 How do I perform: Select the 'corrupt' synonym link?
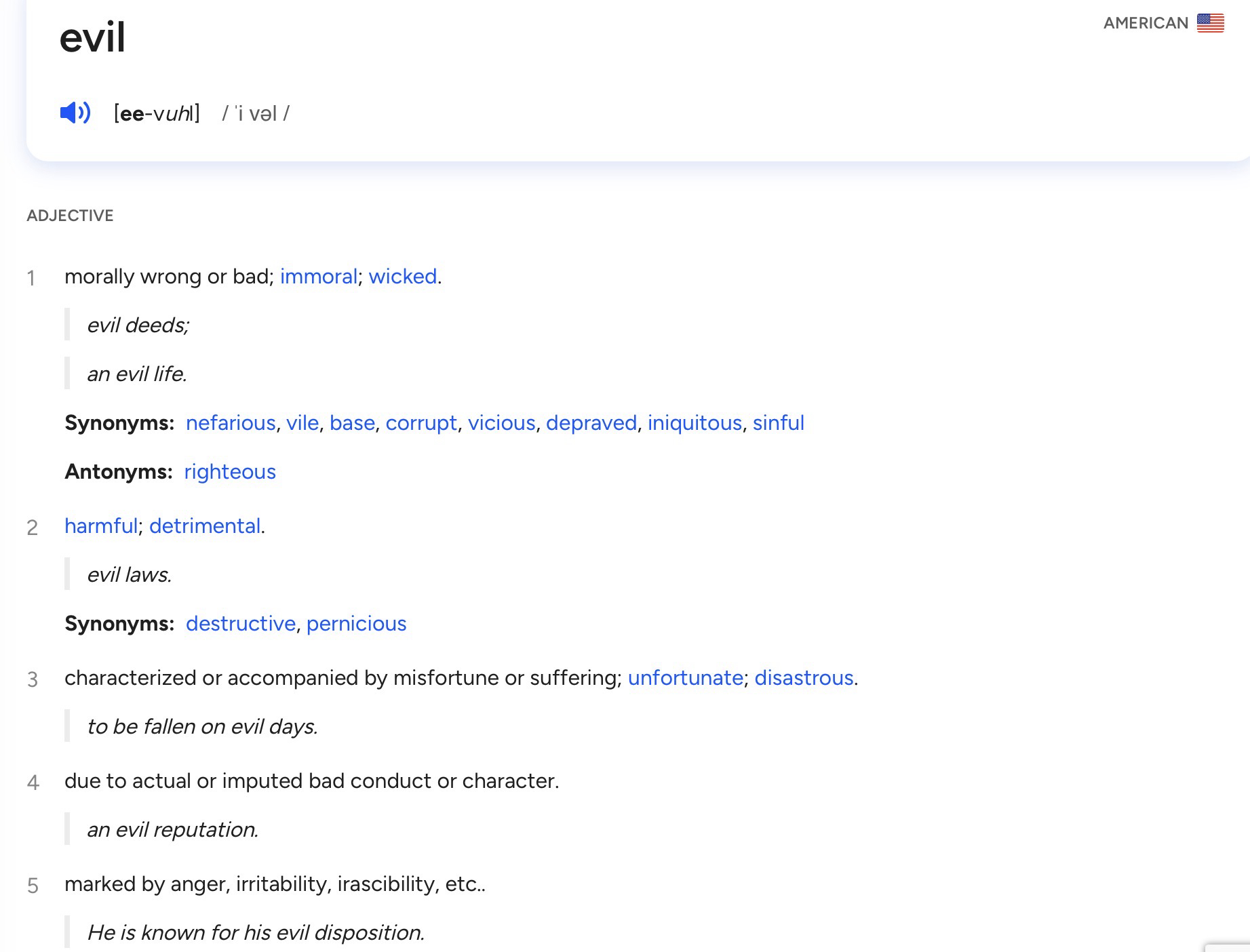[421, 423]
